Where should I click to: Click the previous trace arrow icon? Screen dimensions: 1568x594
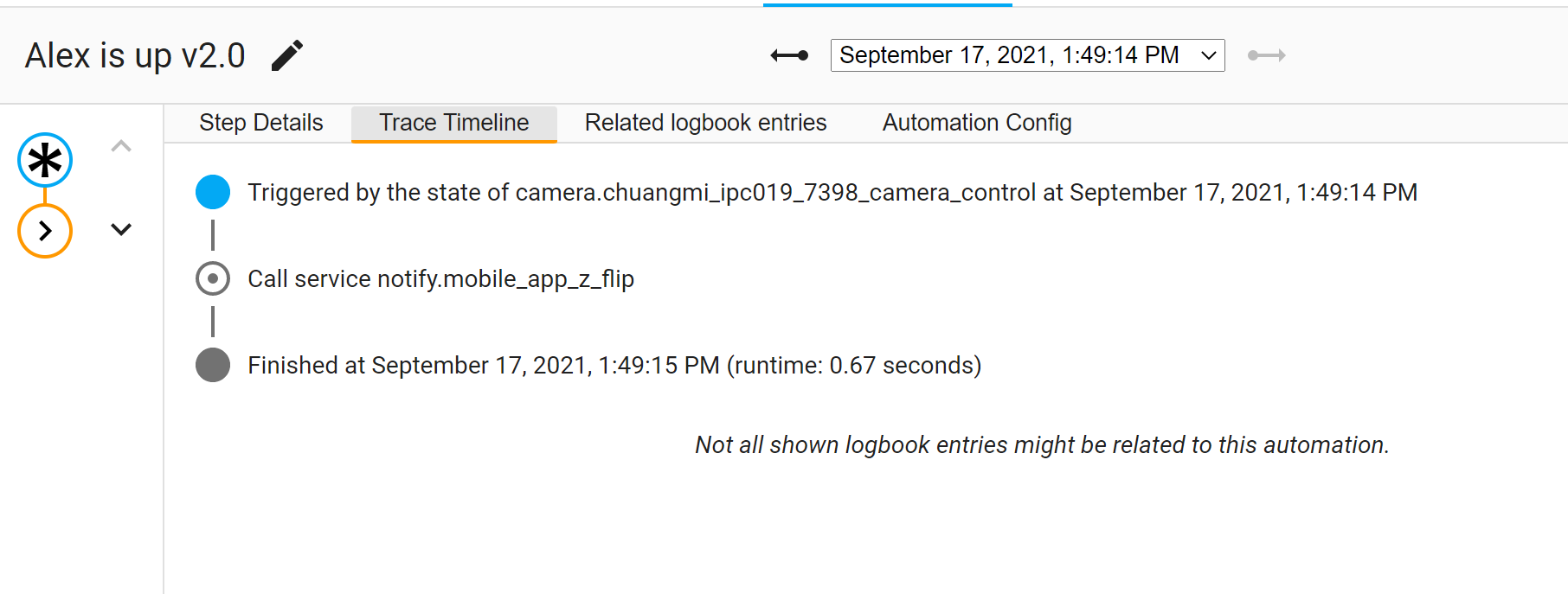788,54
